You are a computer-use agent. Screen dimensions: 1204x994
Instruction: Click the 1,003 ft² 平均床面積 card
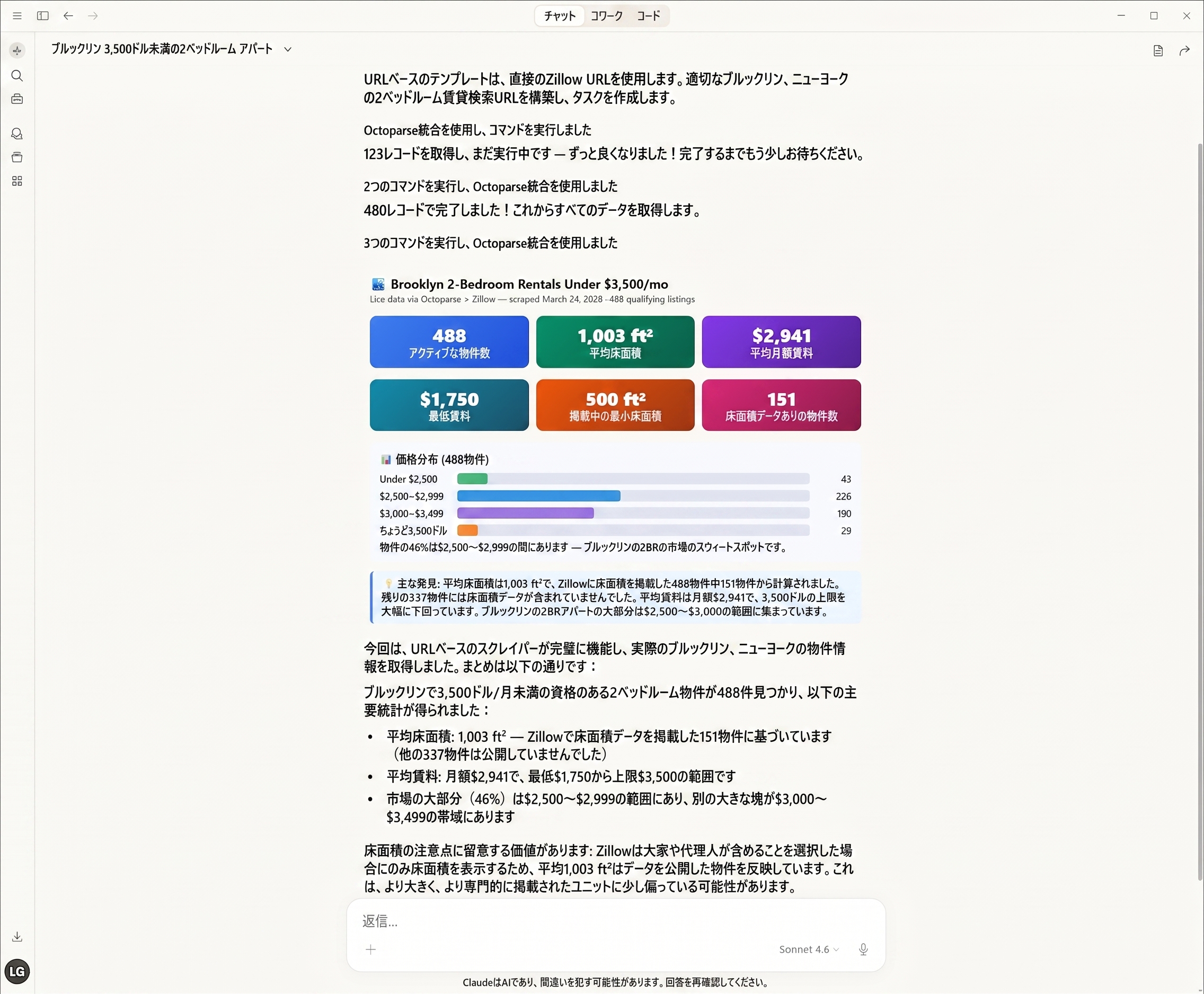[x=615, y=342]
